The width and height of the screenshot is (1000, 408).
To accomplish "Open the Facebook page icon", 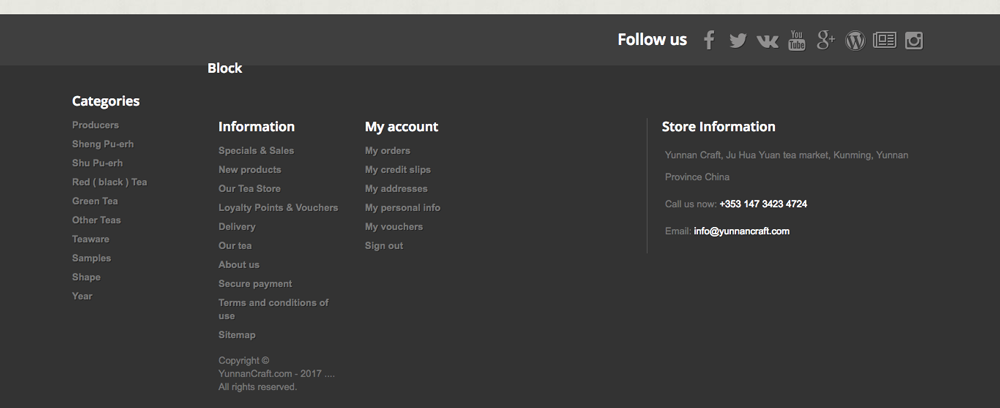I will pyautogui.click(x=709, y=40).
